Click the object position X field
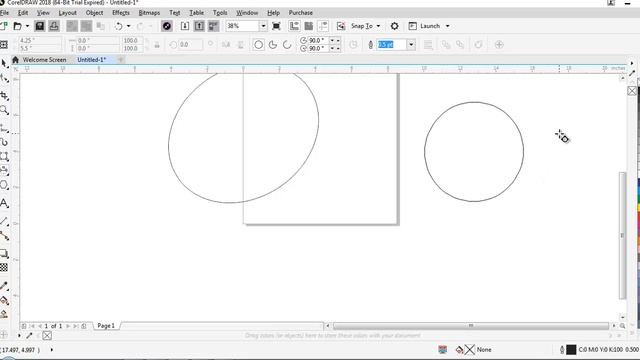Screen dimensions: 640x360 click(39, 40)
